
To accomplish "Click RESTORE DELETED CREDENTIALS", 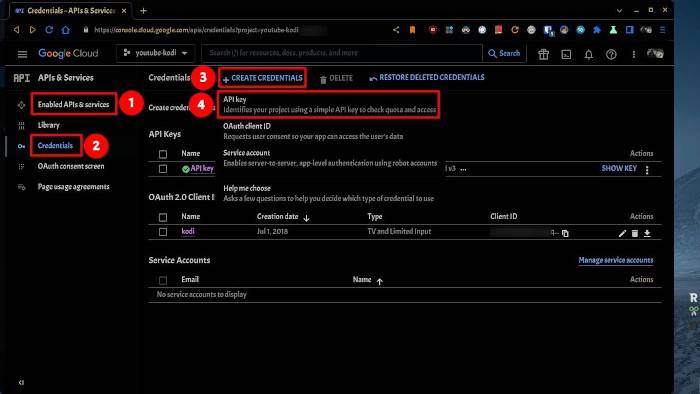I will pyautogui.click(x=427, y=78).
